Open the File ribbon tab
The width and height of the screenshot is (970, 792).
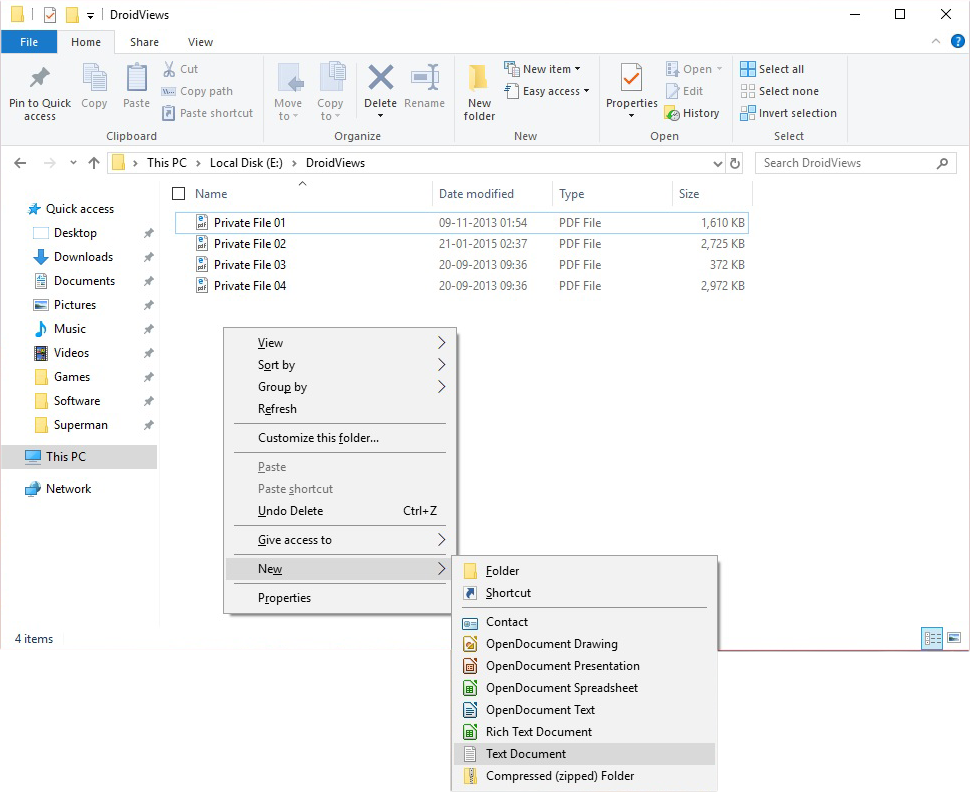pos(29,42)
